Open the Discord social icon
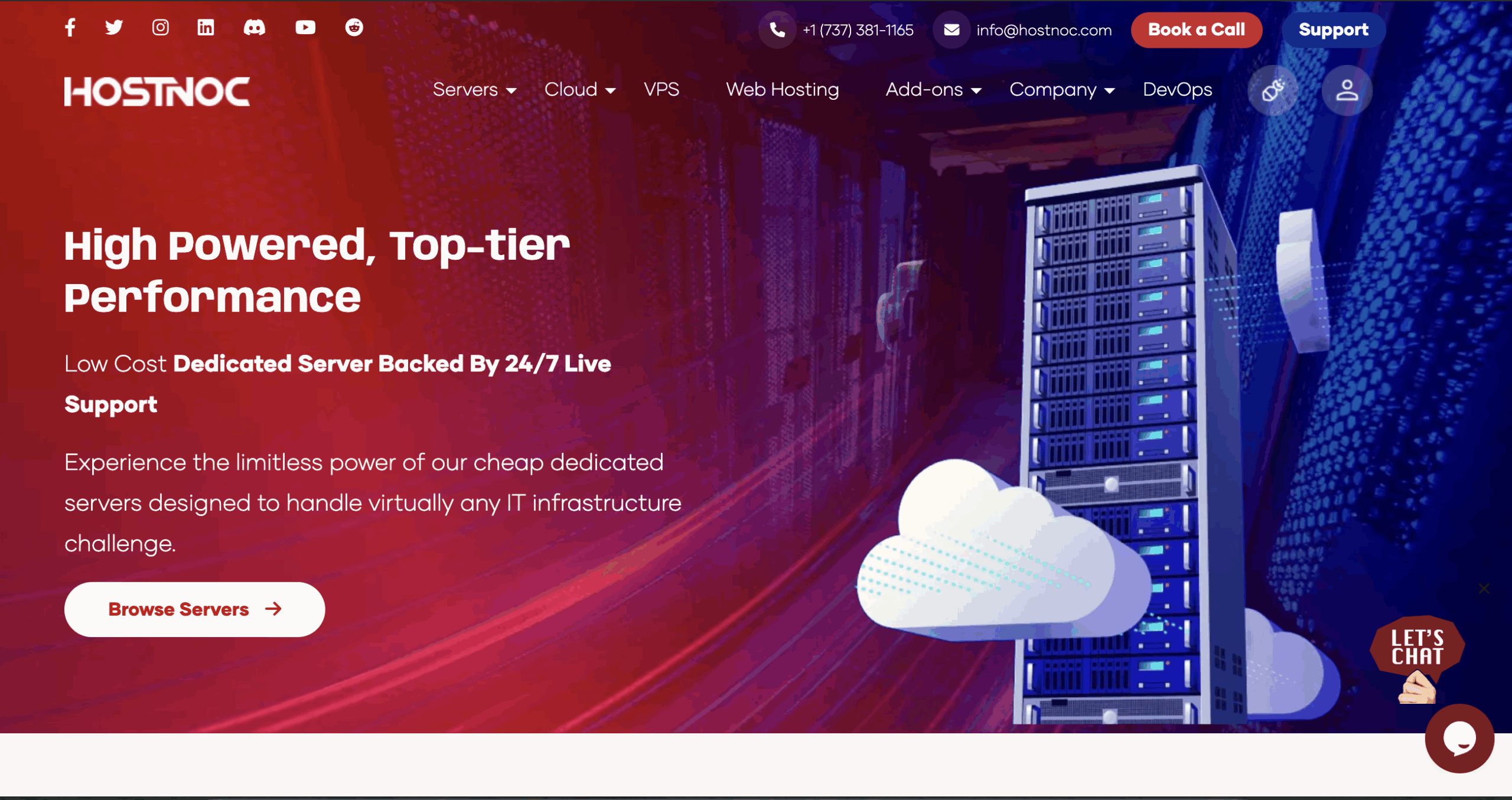This screenshot has height=800, width=1512. coord(255,27)
